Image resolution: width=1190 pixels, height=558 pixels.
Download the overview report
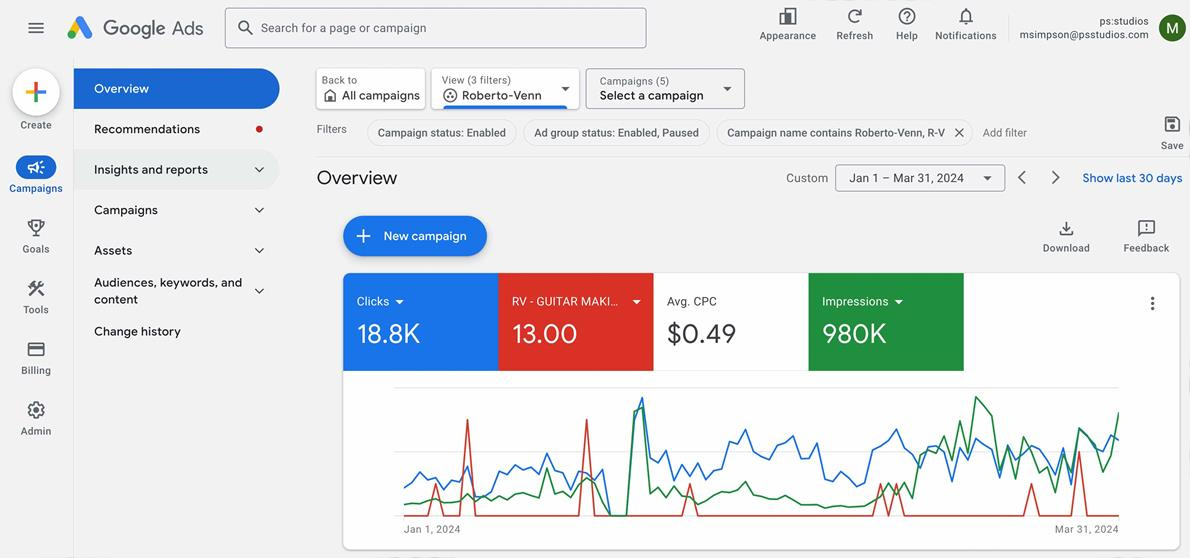pyautogui.click(x=1065, y=230)
